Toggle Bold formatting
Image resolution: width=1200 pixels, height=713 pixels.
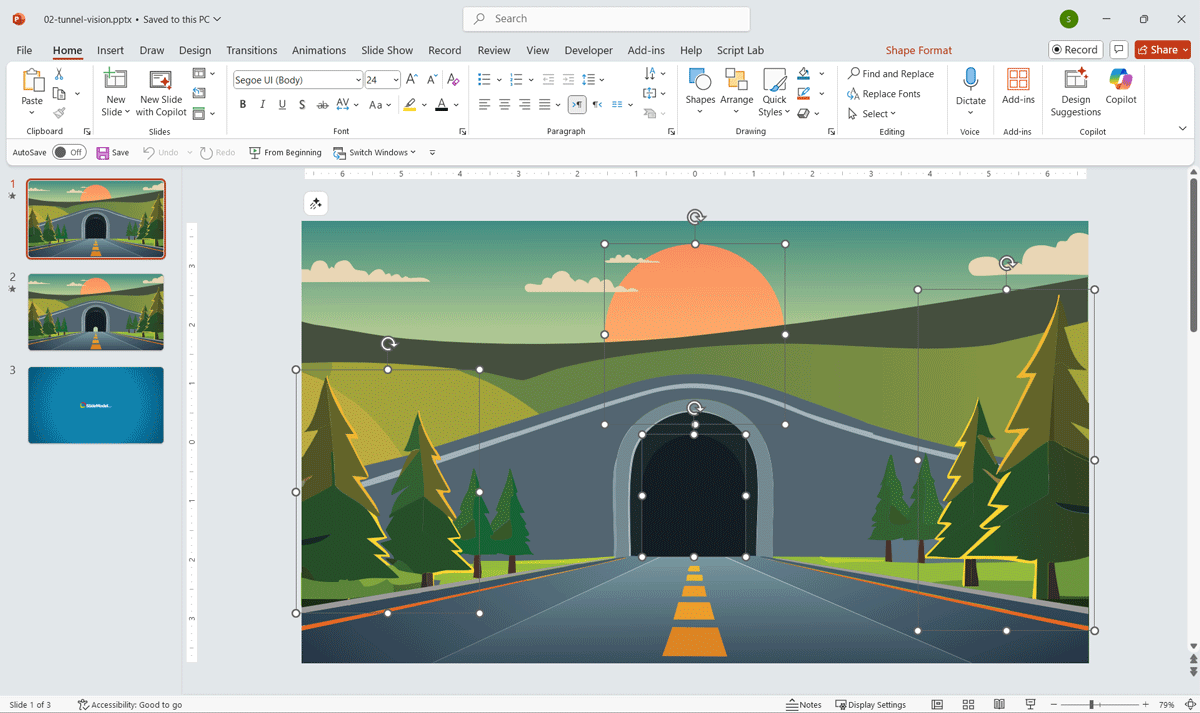[242, 105]
